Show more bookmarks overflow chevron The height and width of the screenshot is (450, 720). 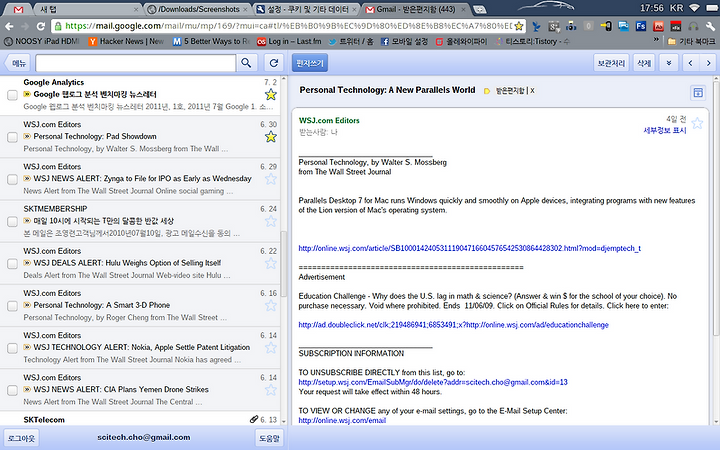(x=656, y=40)
